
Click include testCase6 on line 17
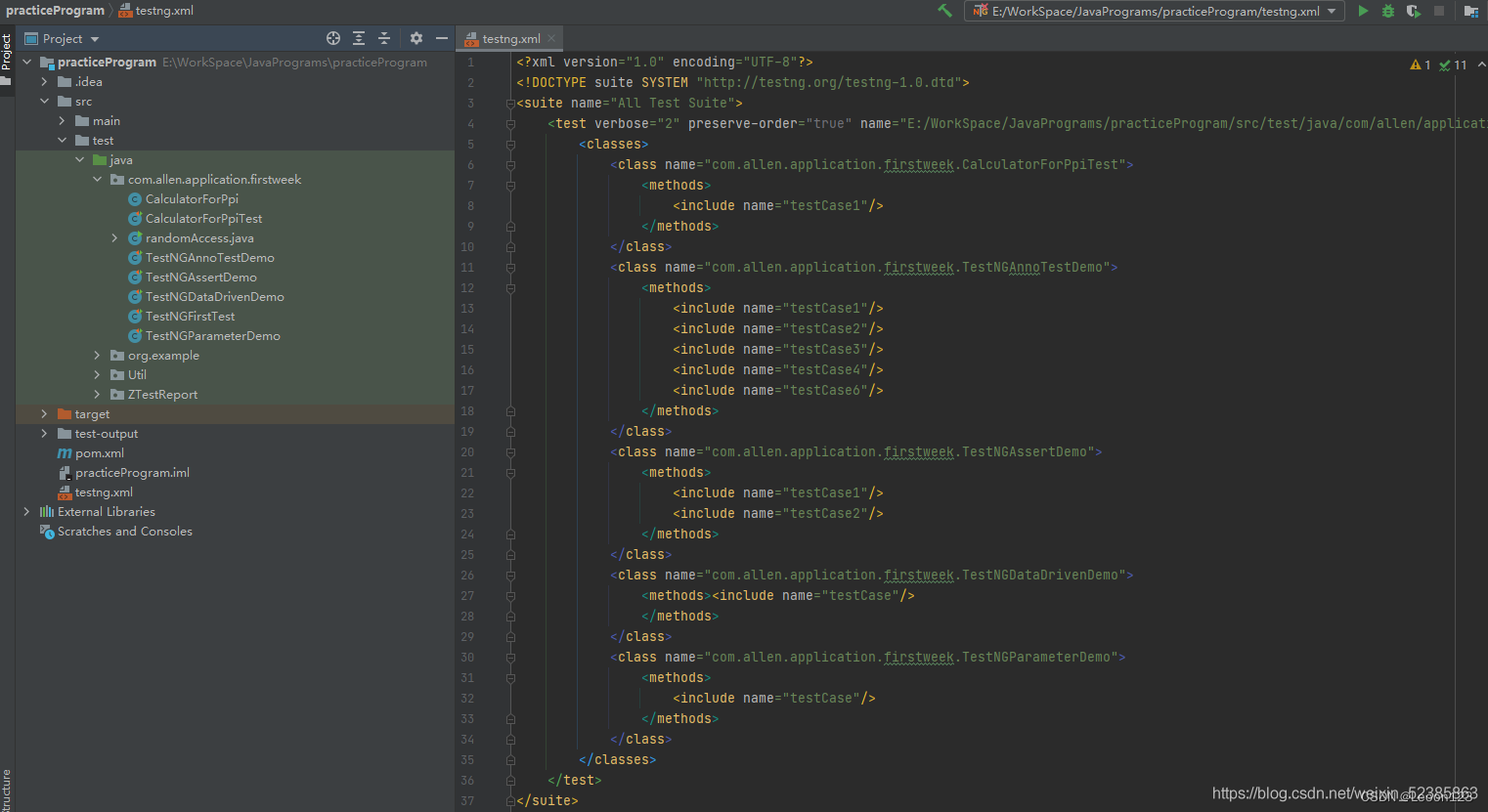778,390
